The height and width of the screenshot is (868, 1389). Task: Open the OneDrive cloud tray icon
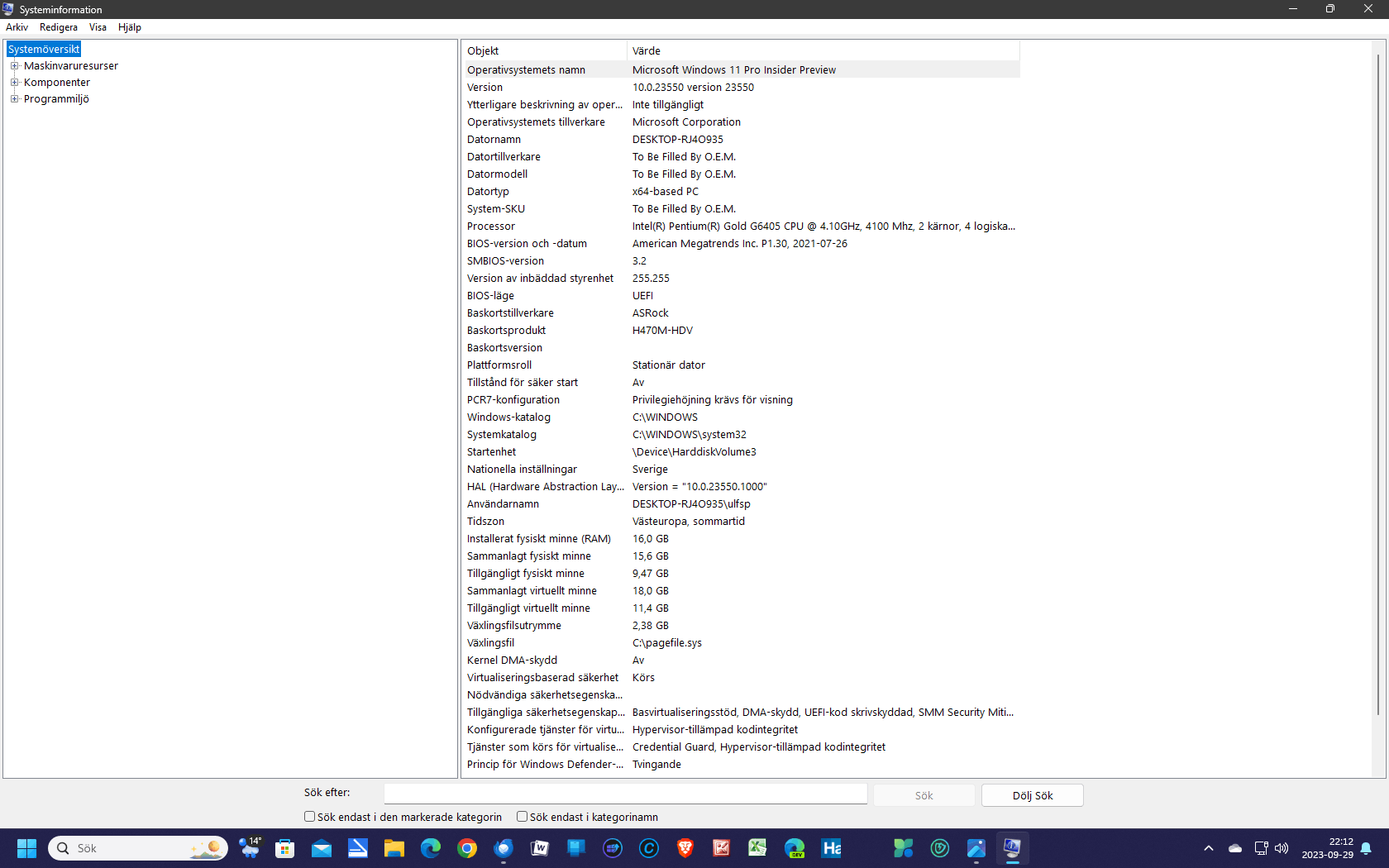[1235, 848]
